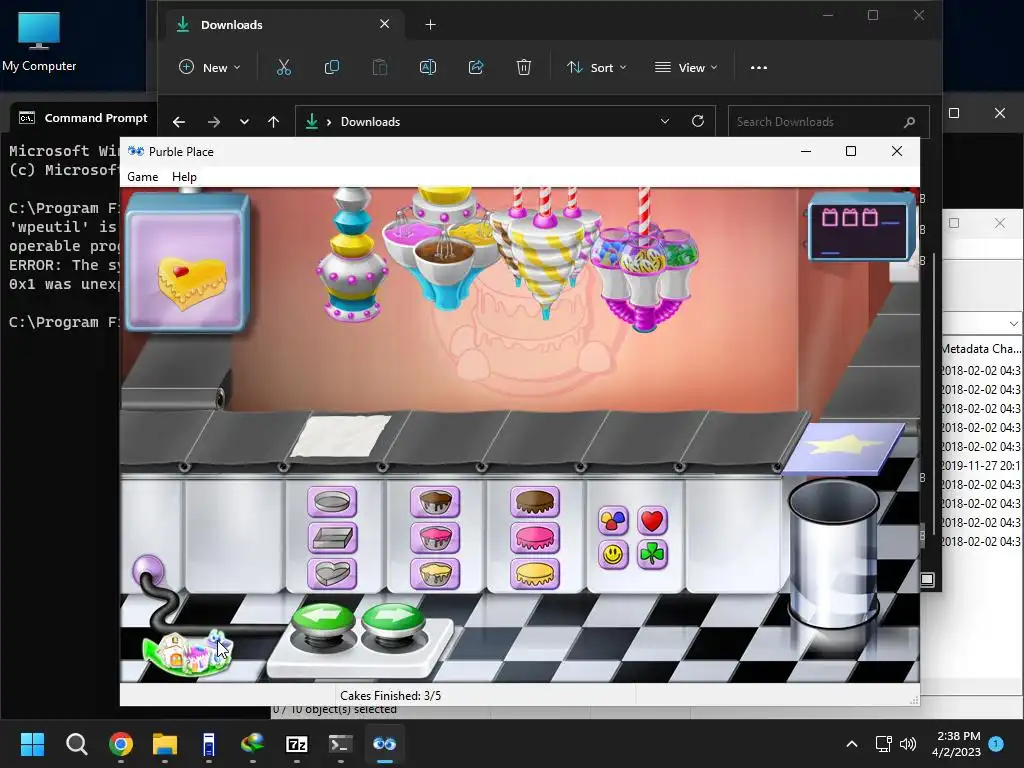The width and height of the screenshot is (1024, 768).
Task: Click the Cakes Finished: 3/5 status text
Action: [x=391, y=696]
